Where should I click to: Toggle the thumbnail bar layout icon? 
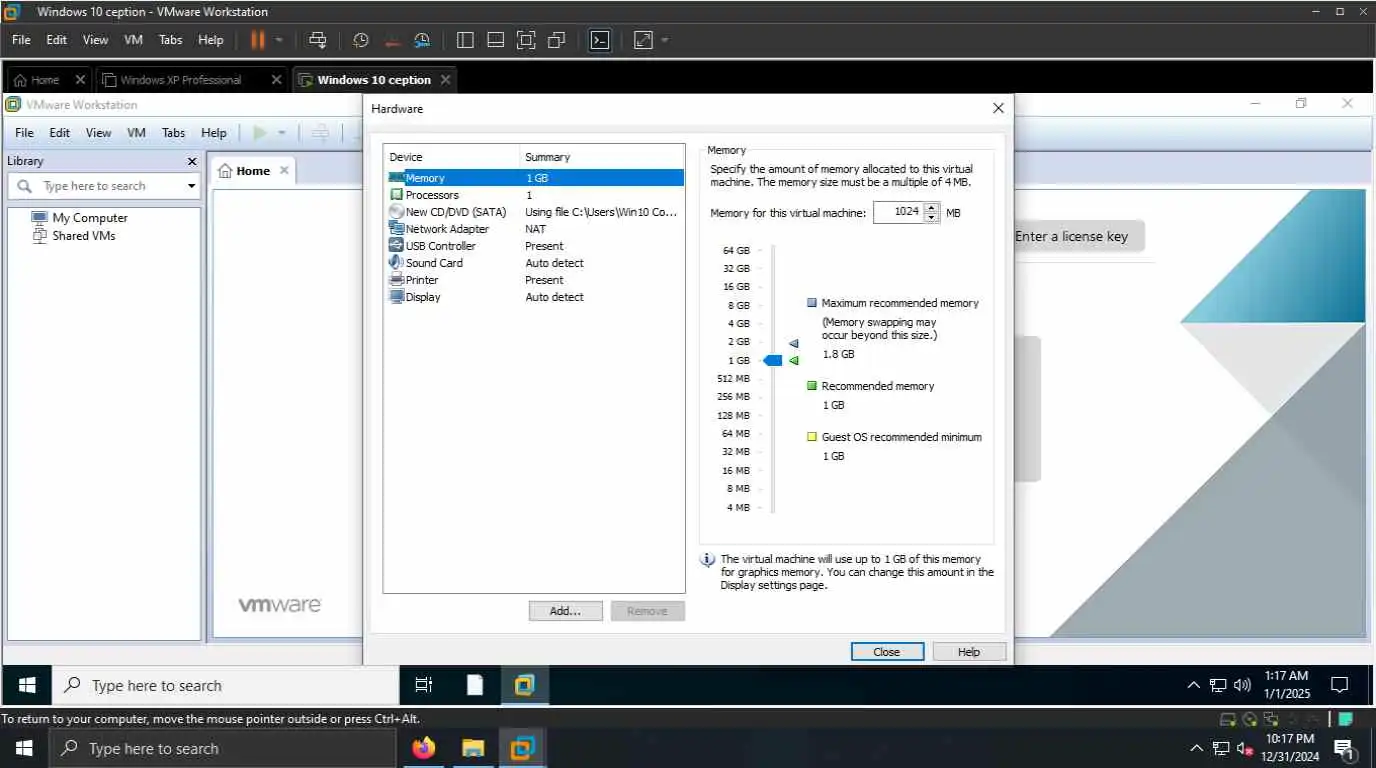(495, 40)
